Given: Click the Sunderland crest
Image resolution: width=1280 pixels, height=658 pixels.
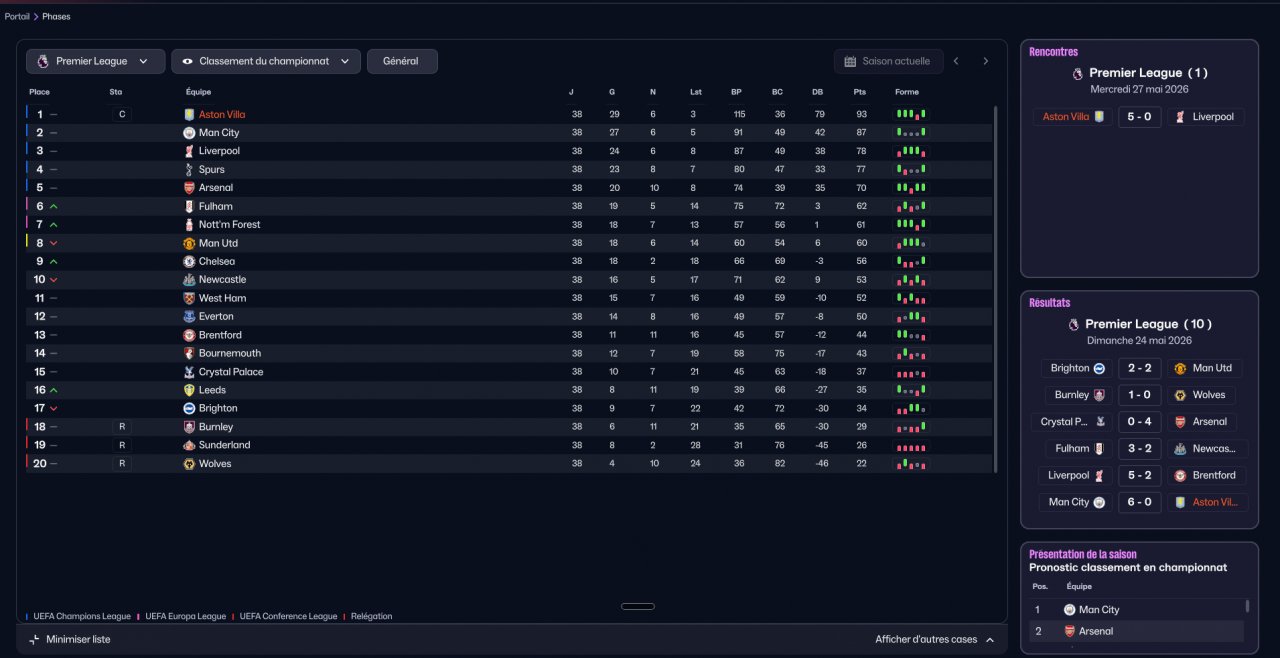Looking at the screenshot, I should 189,445.
